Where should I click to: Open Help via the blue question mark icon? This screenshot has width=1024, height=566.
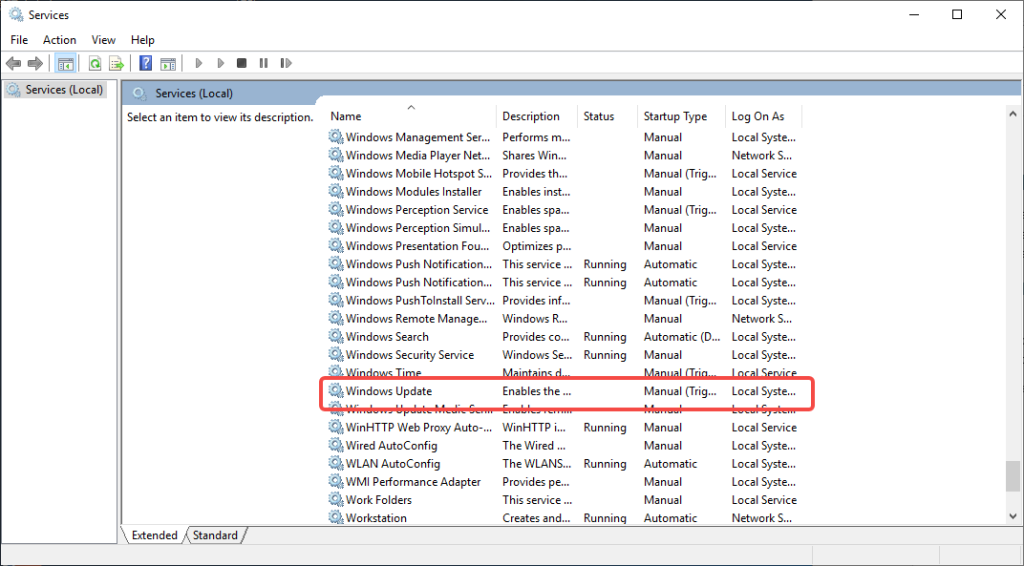(146, 63)
